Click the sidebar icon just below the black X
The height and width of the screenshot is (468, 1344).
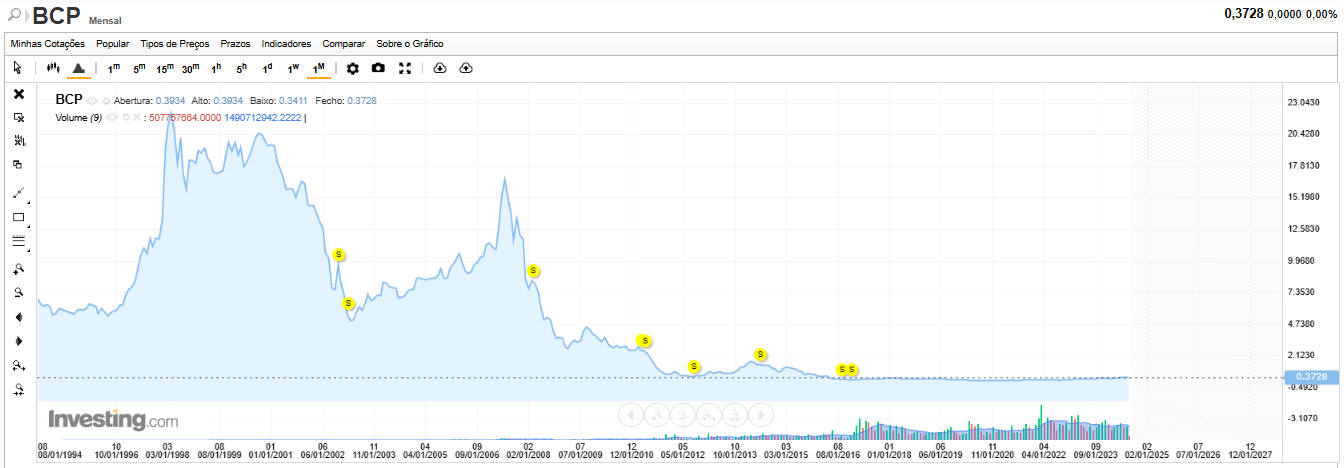coord(18,117)
